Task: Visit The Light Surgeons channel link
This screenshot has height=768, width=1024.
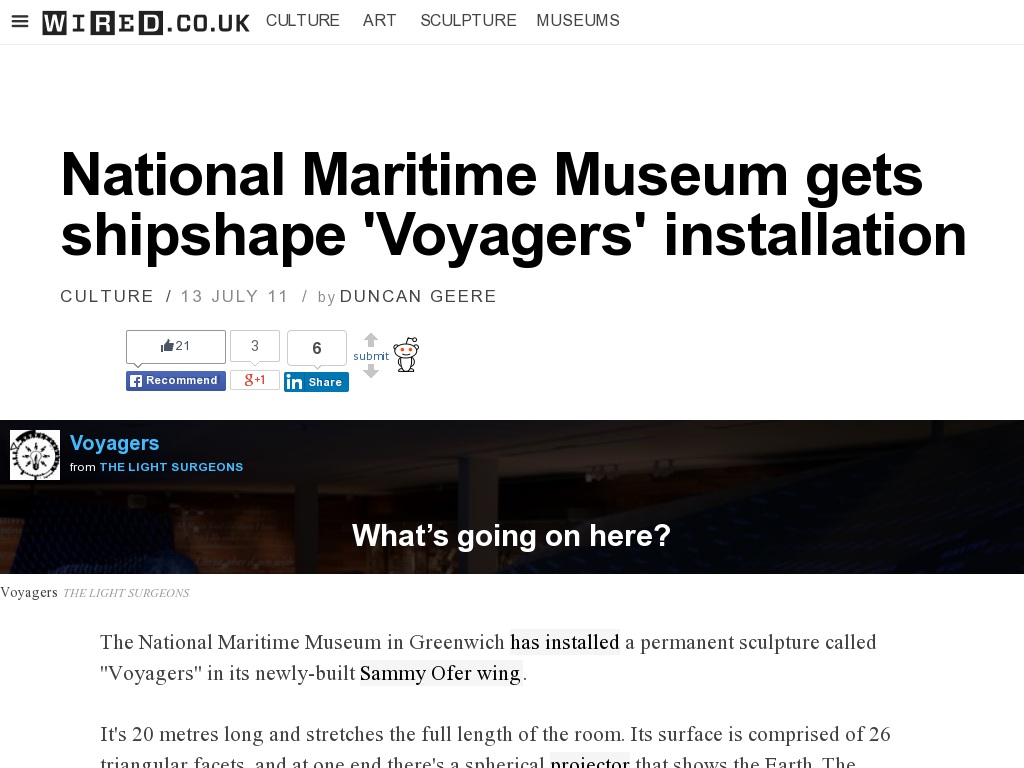Action: pyautogui.click(x=171, y=467)
